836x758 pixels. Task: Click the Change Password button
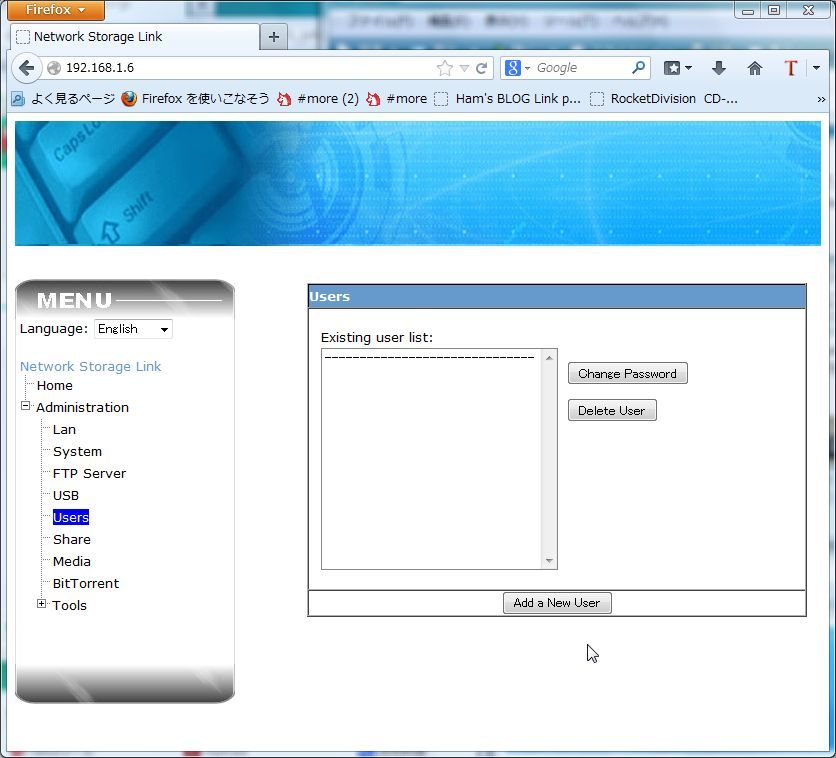628,373
